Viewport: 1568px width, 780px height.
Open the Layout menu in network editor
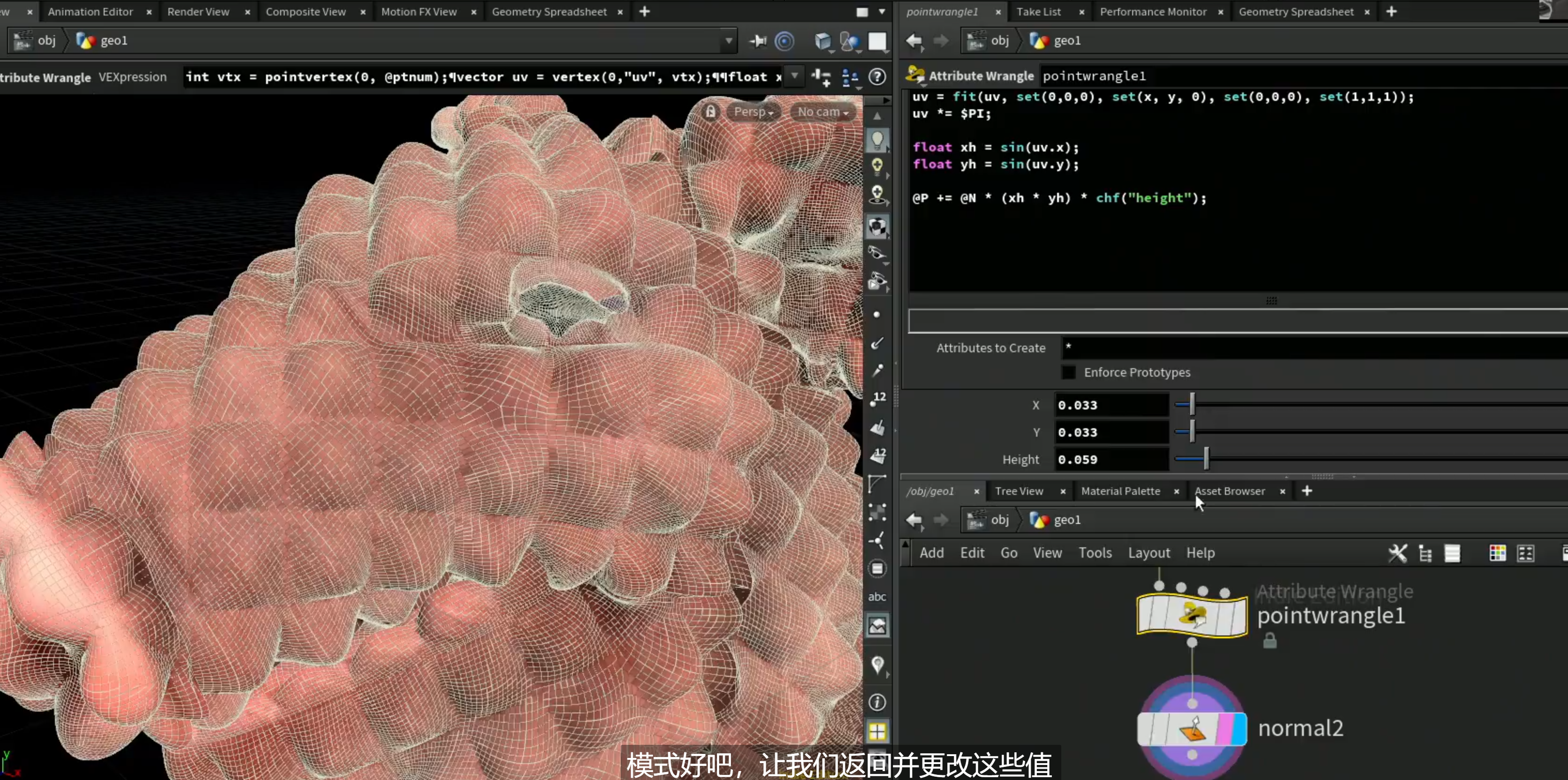point(1149,553)
